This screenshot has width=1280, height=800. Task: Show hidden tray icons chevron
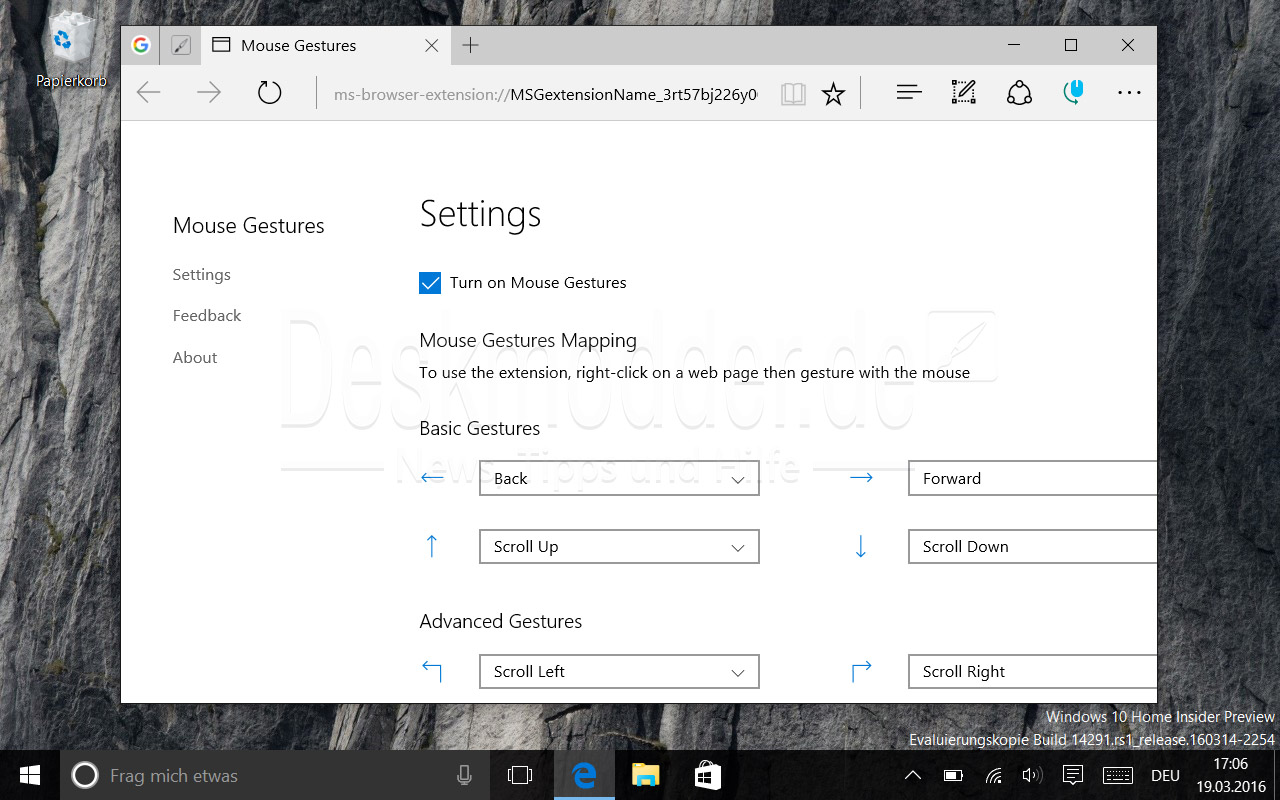click(912, 775)
